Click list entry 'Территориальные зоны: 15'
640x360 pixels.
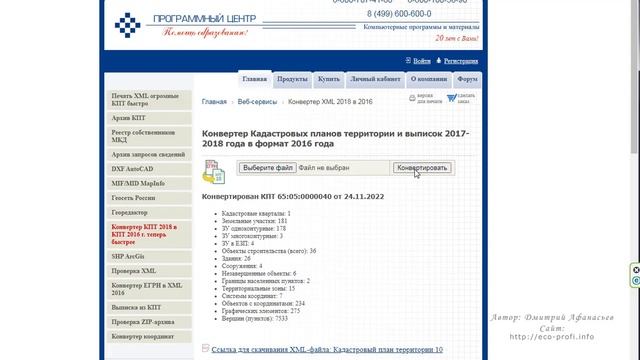(x=258, y=289)
